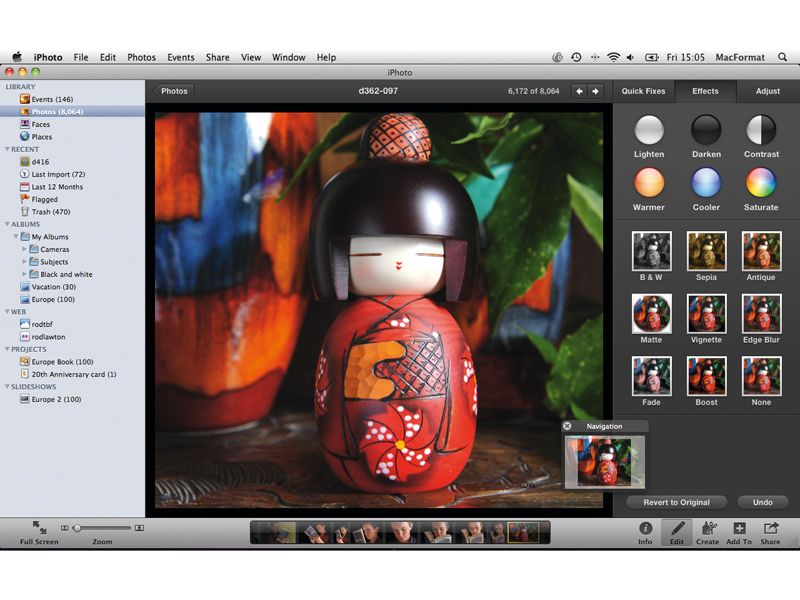Switch to the Effects tab
This screenshot has width=800, height=600.
[705, 91]
